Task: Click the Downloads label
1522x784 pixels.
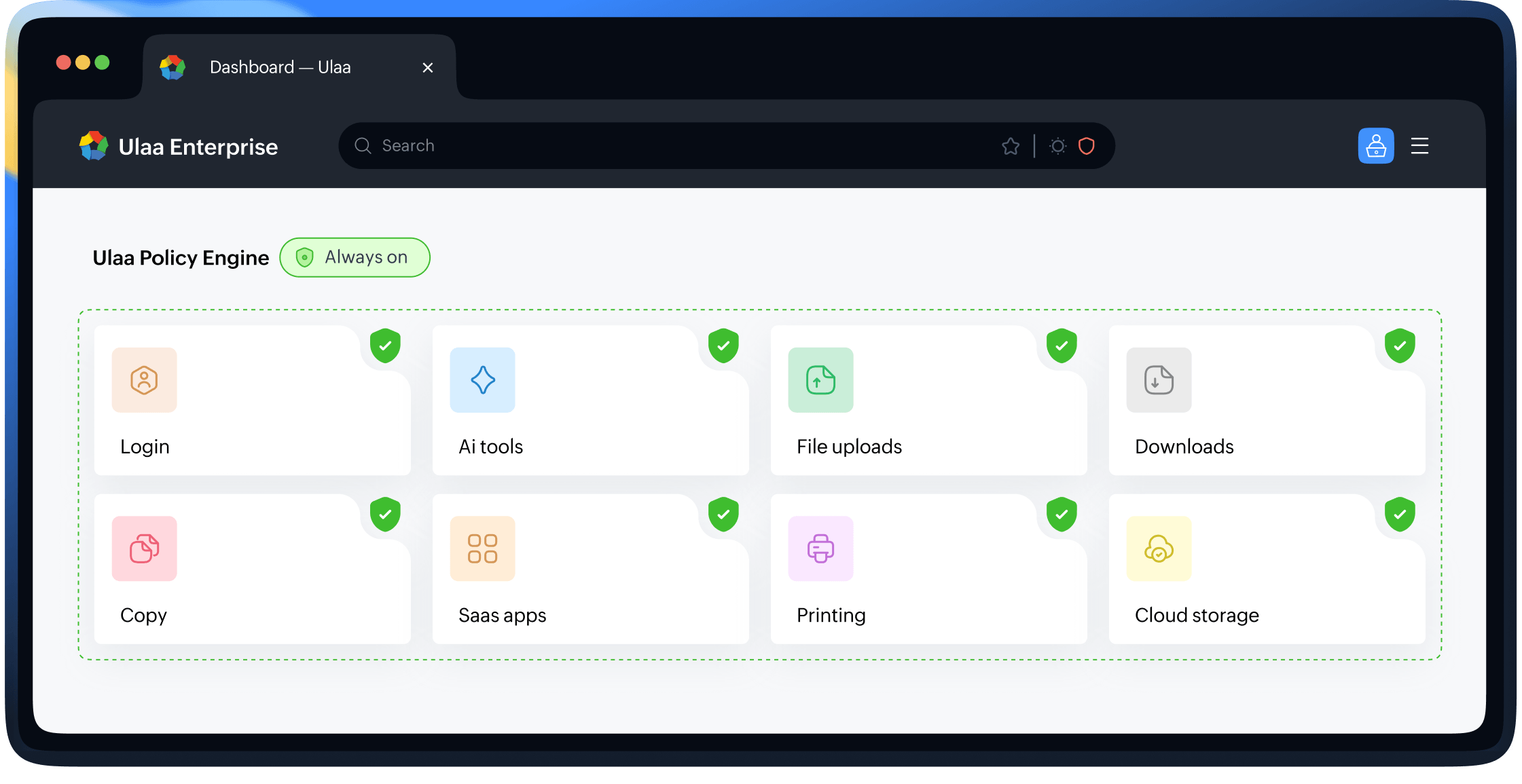Action: click(1184, 447)
